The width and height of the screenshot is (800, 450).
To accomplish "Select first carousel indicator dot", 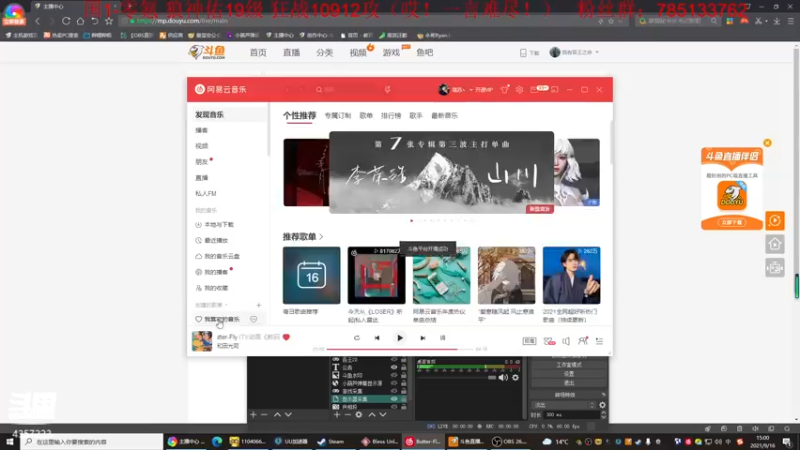I will (412, 220).
